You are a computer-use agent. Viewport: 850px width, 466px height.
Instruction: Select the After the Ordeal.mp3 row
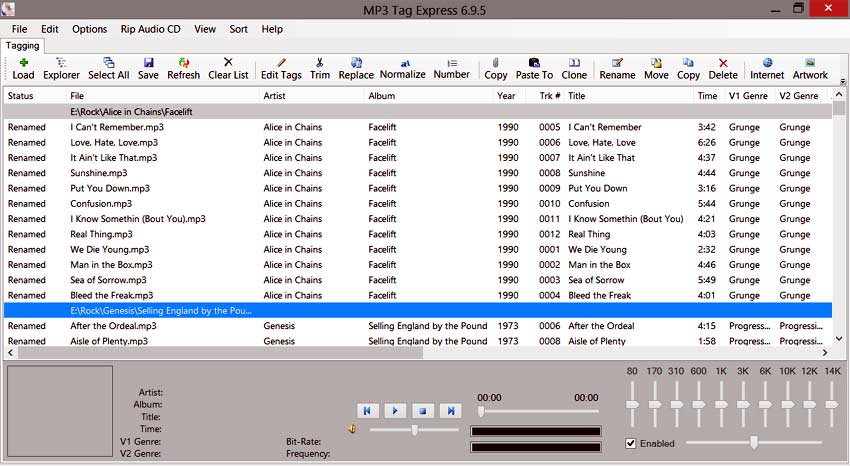click(418, 326)
